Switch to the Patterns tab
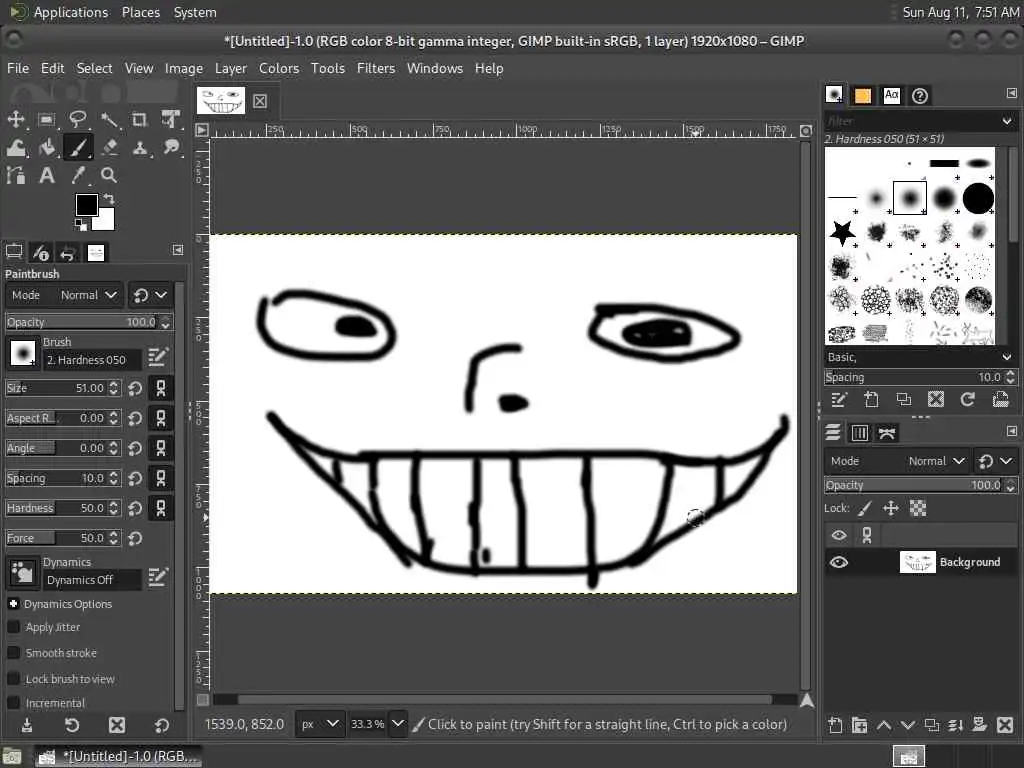Viewport: 1024px width, 768px height. 863,96
